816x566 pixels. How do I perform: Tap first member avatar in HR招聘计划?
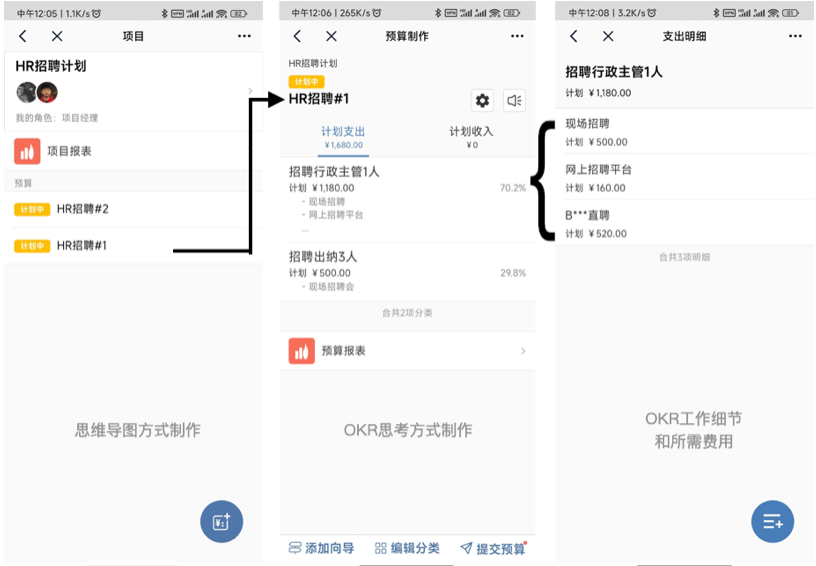point(26,93)
